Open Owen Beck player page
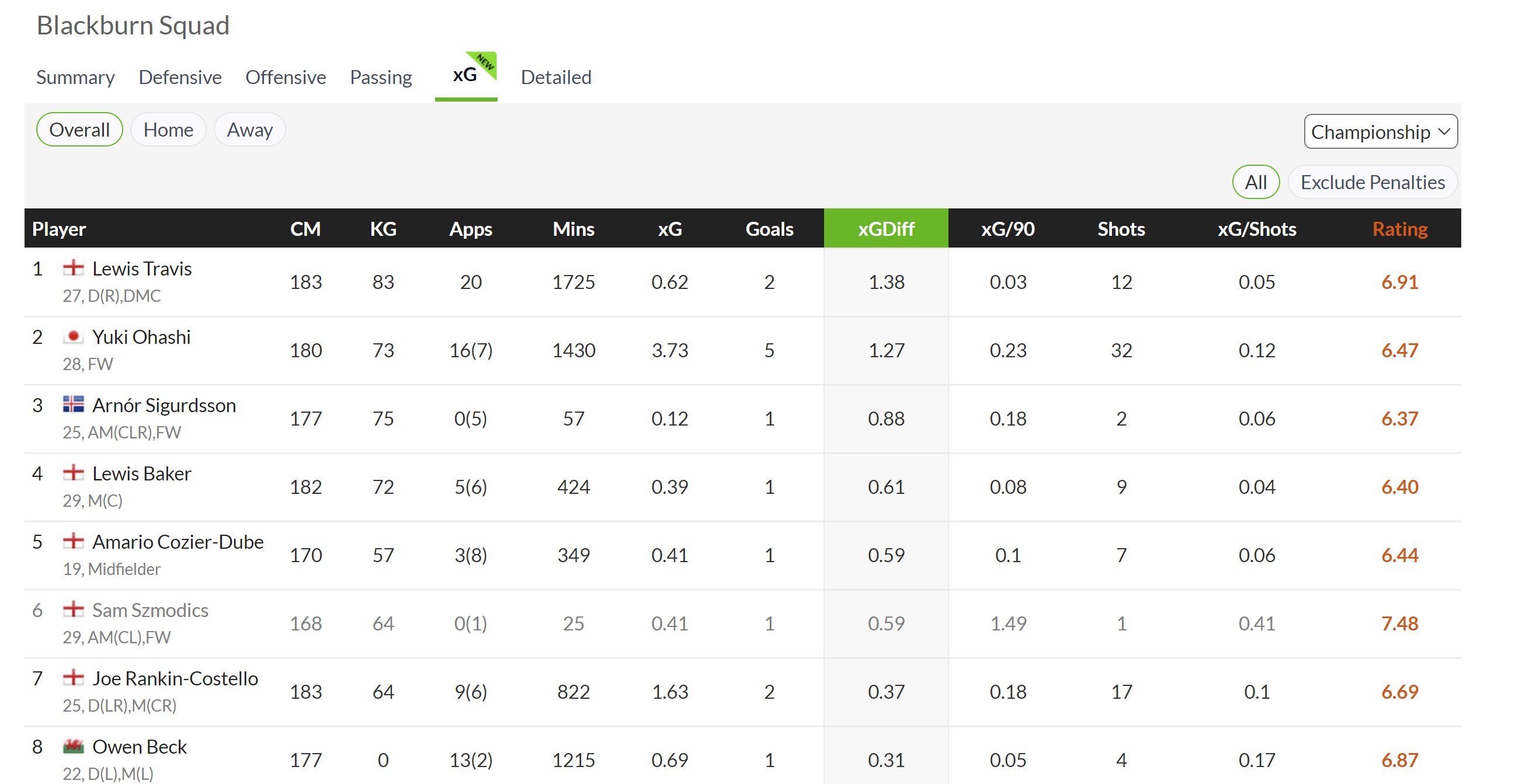The image size is (1522, 784). (x=140, y=746)
